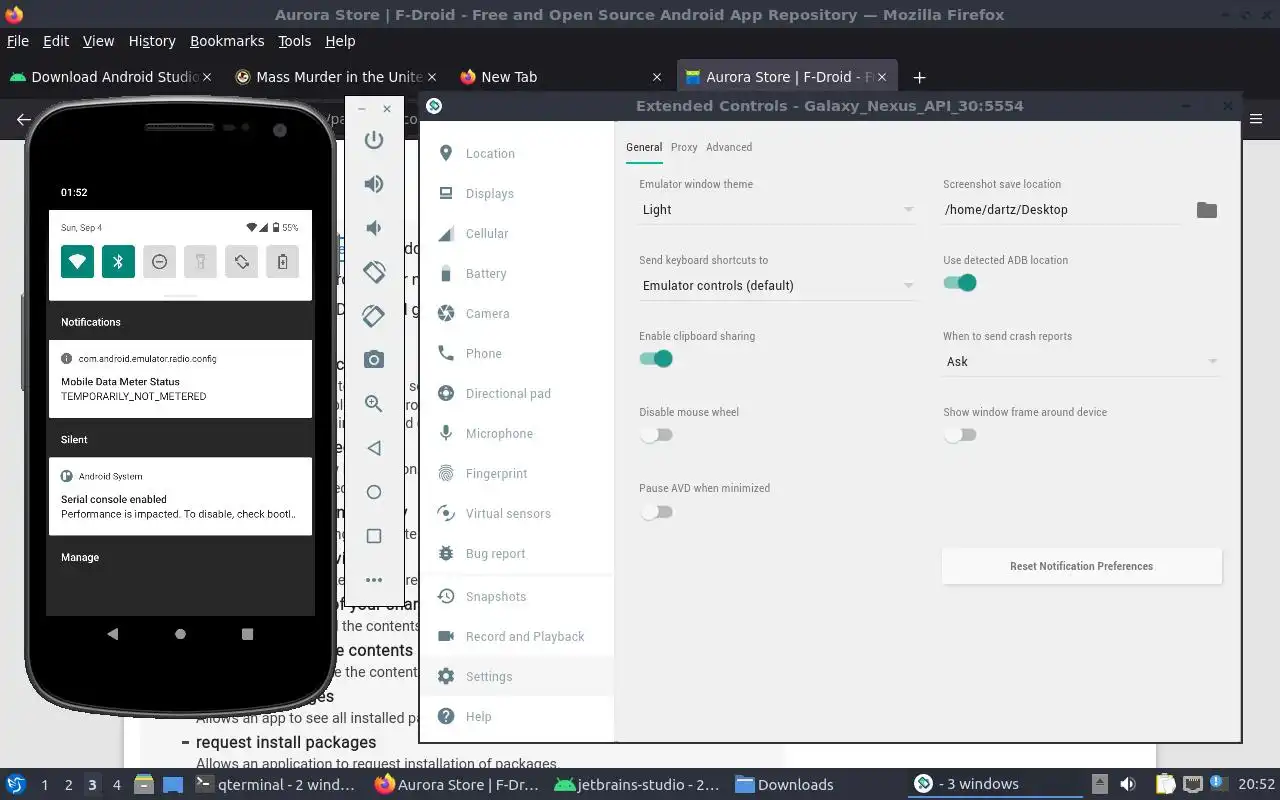Toggle the Wi-Fi quick setting tile on the phone
The width and height of the screenshot is (1280, 800).
pos(77,262)
